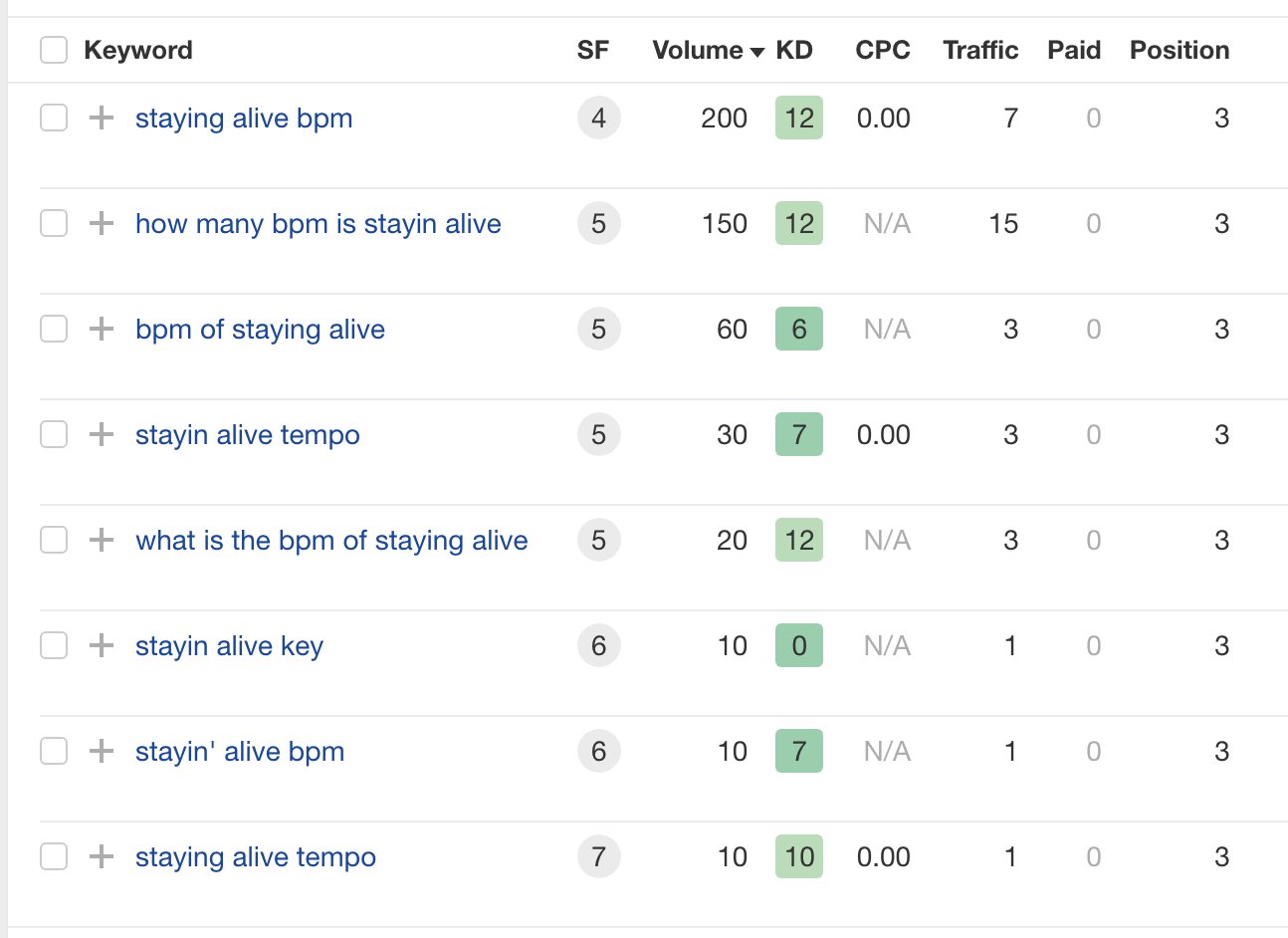Screen dimensions: 1288x938
Task: Open the 'stayin' alive bpm' keyword link
Action: [240, 752]
